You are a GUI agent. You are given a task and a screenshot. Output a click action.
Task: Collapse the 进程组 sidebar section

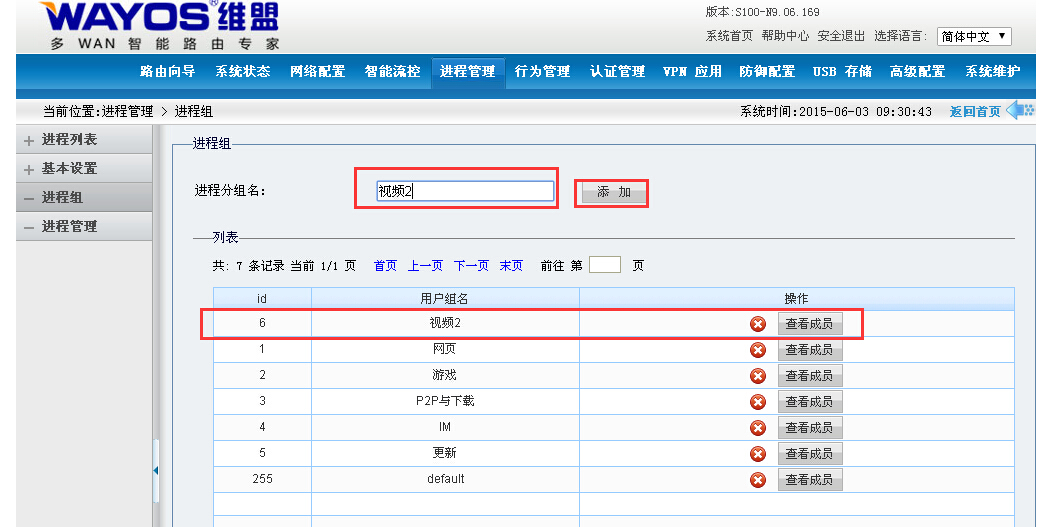[29, 198]
